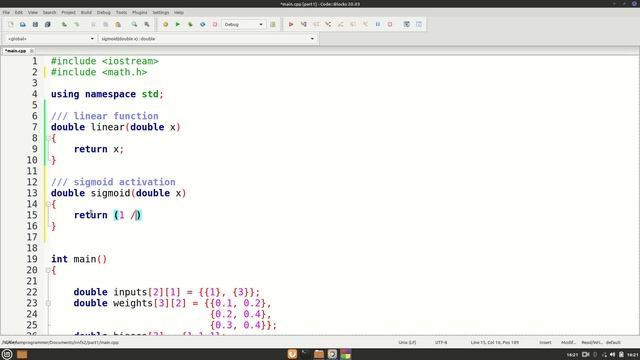Collapse the weights array fold at line 23
The width and height of the screenshot is (640, 360).
coord(48,303)
